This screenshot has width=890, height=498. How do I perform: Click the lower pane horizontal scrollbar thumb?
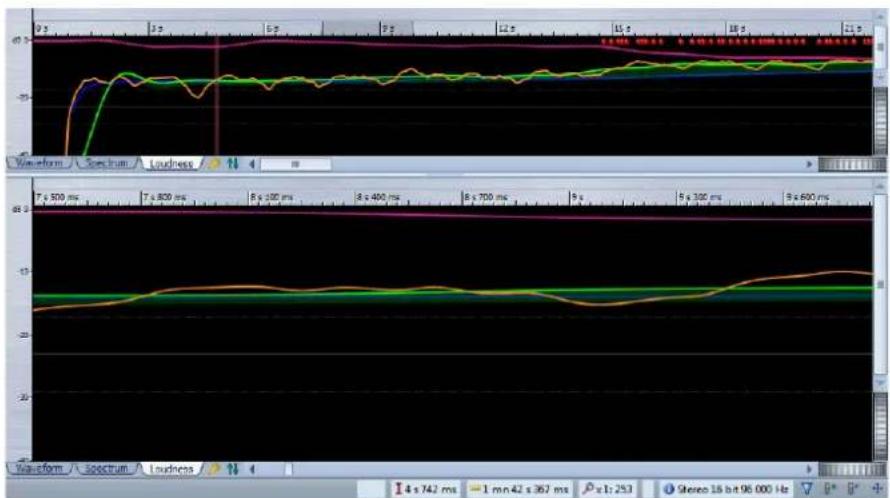(x=288, y=469)
